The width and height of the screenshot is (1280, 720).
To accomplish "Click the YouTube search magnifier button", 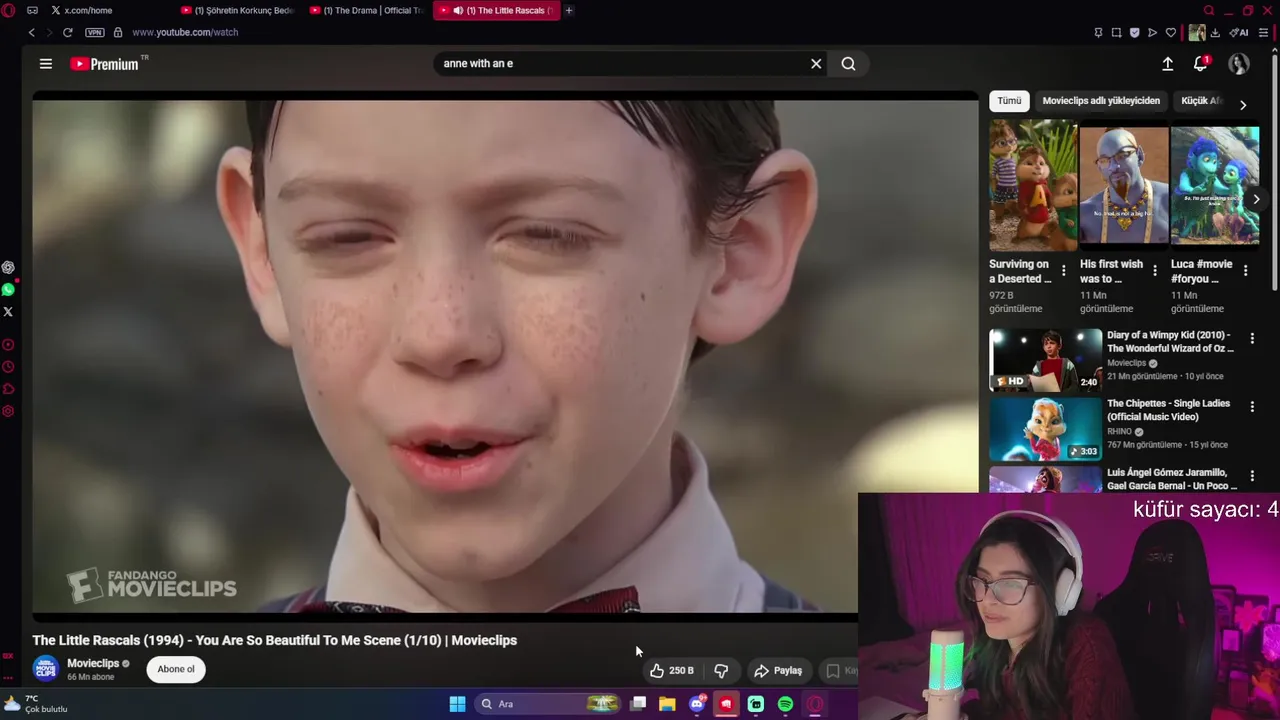I will point(848,64).
